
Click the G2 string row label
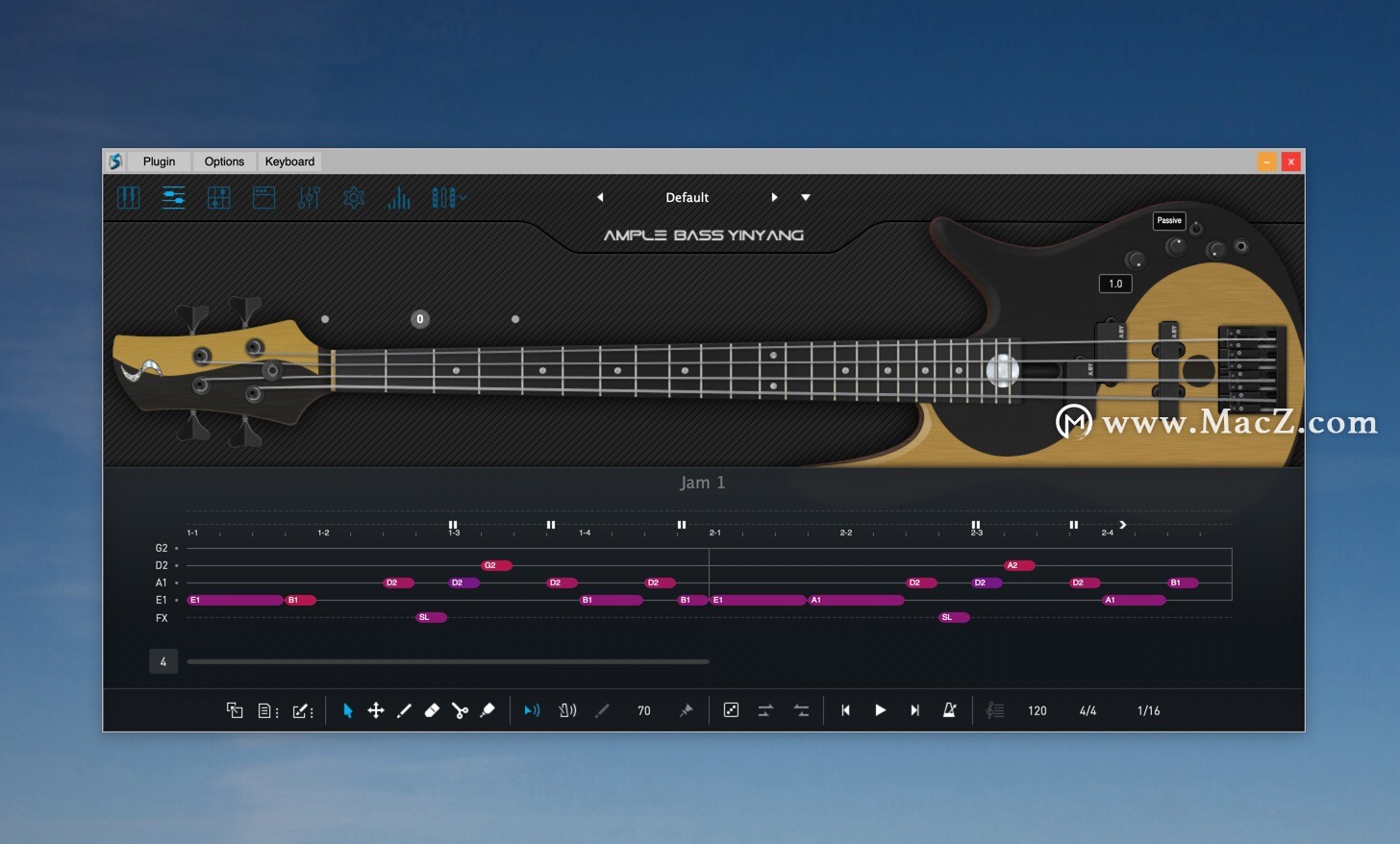(162, 548)
